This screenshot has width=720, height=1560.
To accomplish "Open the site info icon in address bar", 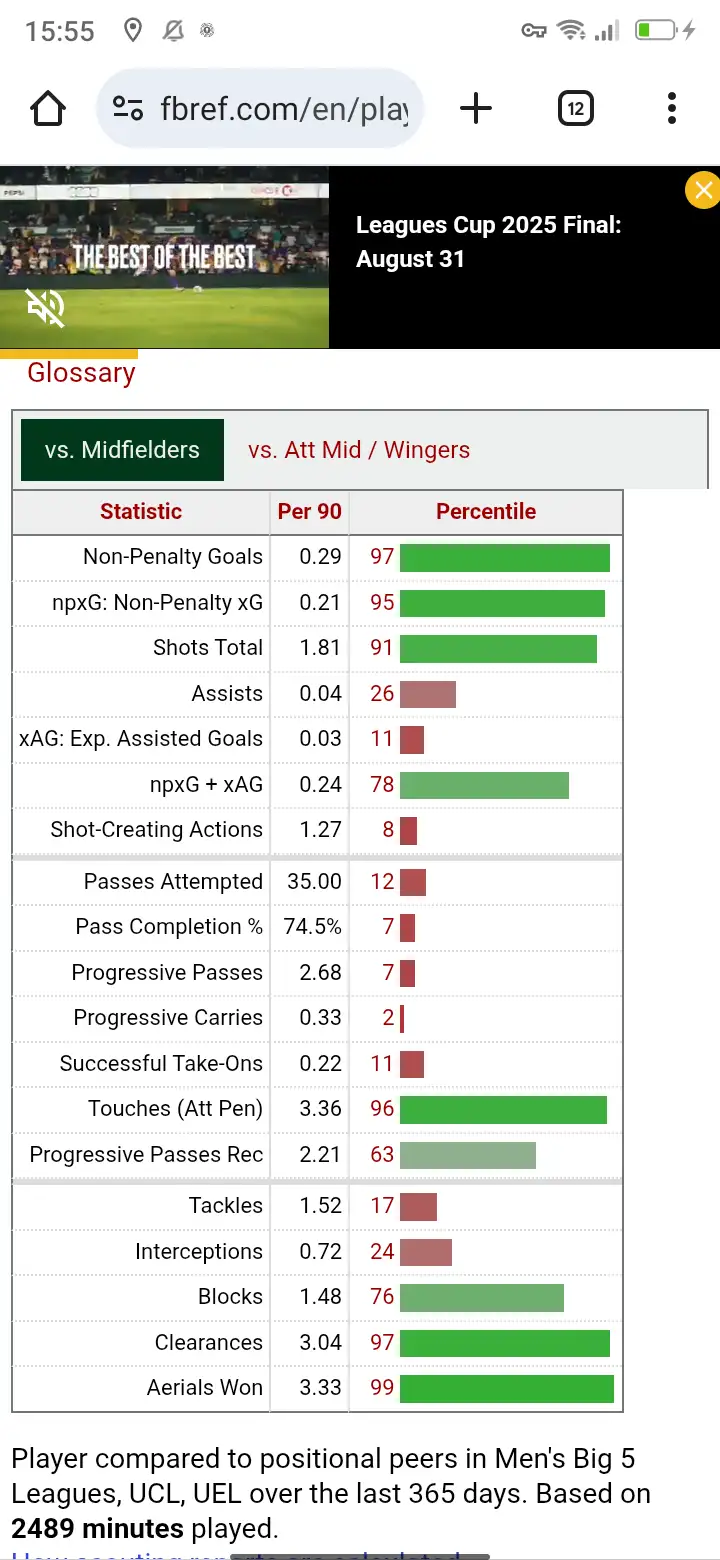I will [x=128, y=108].
